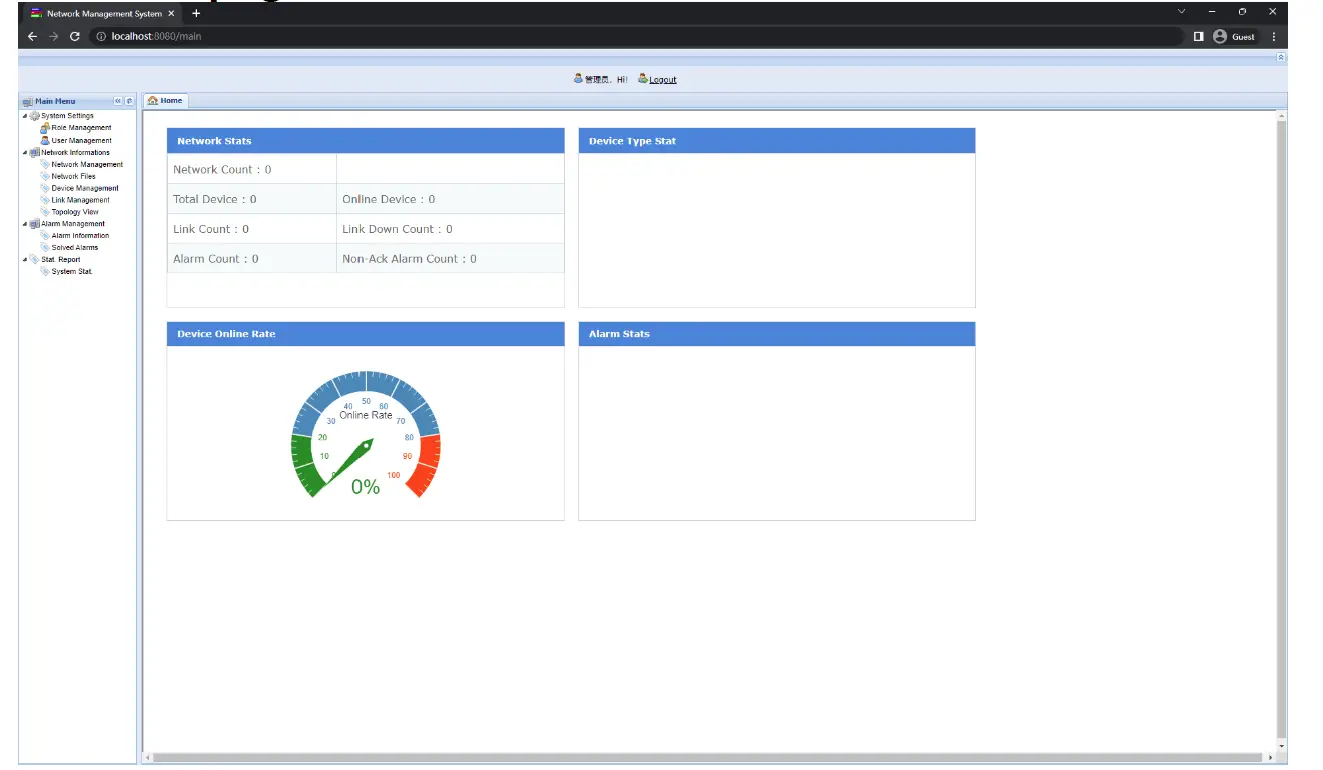Collapse the Alarm Management node
The height and width of the screenshot is (770, 1323).
tap(24, 223)
